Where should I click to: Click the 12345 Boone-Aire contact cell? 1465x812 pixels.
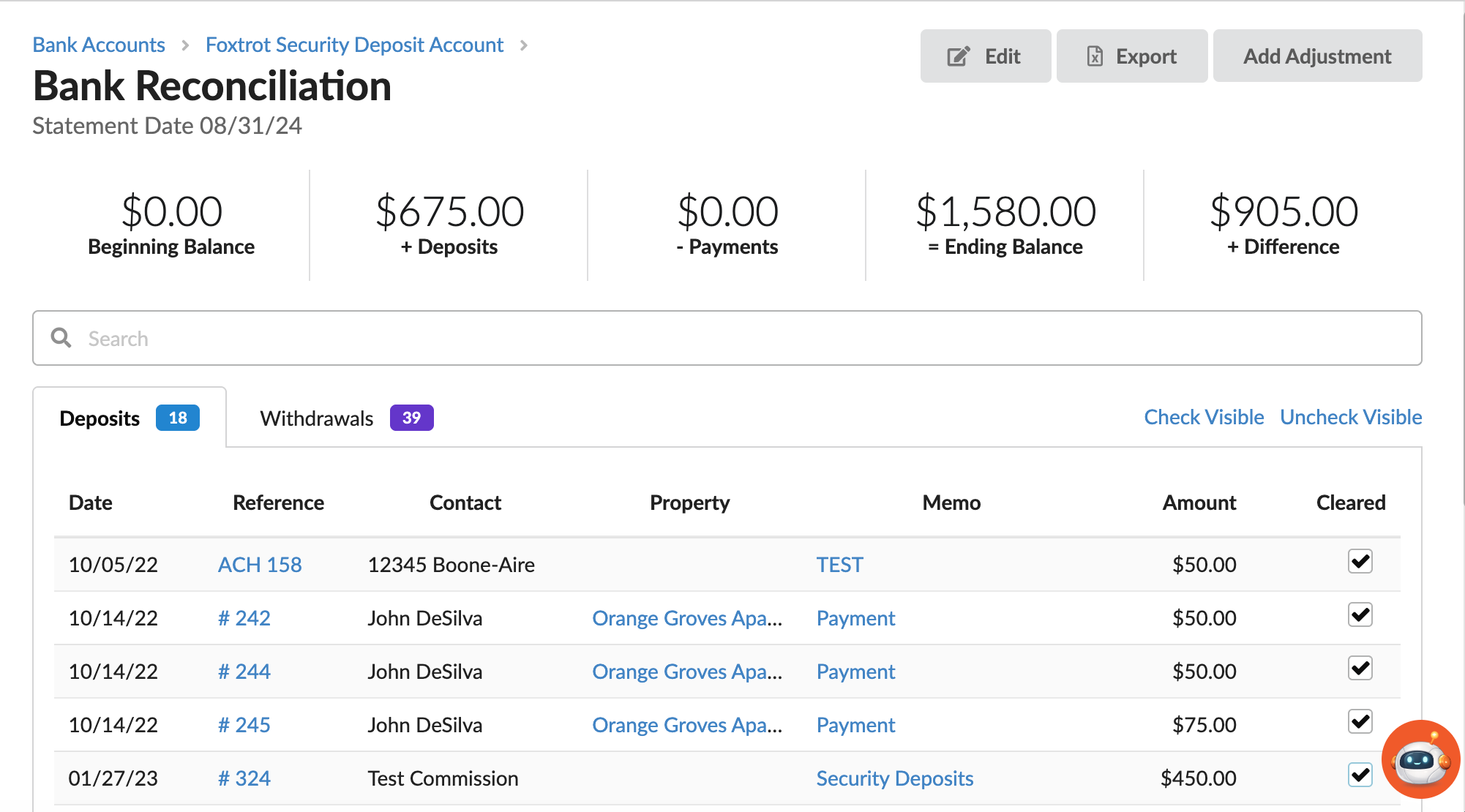coord(452,565)
